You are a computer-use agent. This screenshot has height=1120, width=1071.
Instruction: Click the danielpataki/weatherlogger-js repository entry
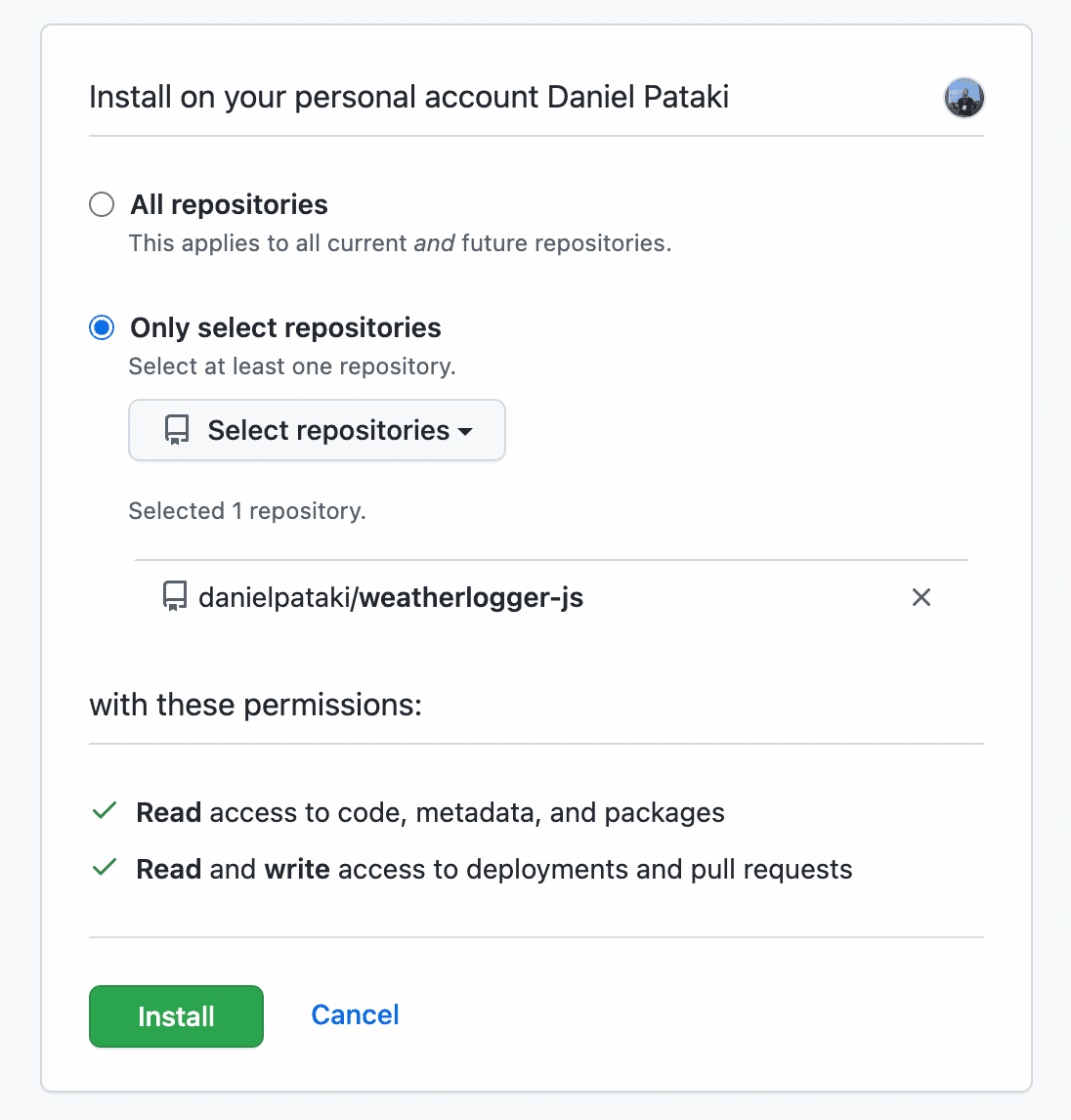tap(391, 596)
